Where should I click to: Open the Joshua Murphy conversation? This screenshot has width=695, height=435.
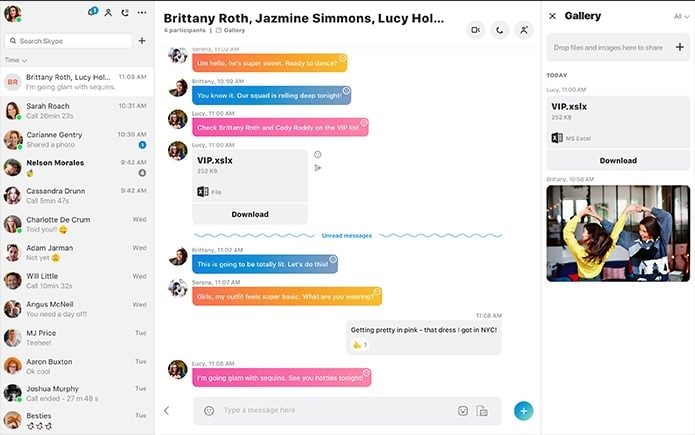(77, 394)
